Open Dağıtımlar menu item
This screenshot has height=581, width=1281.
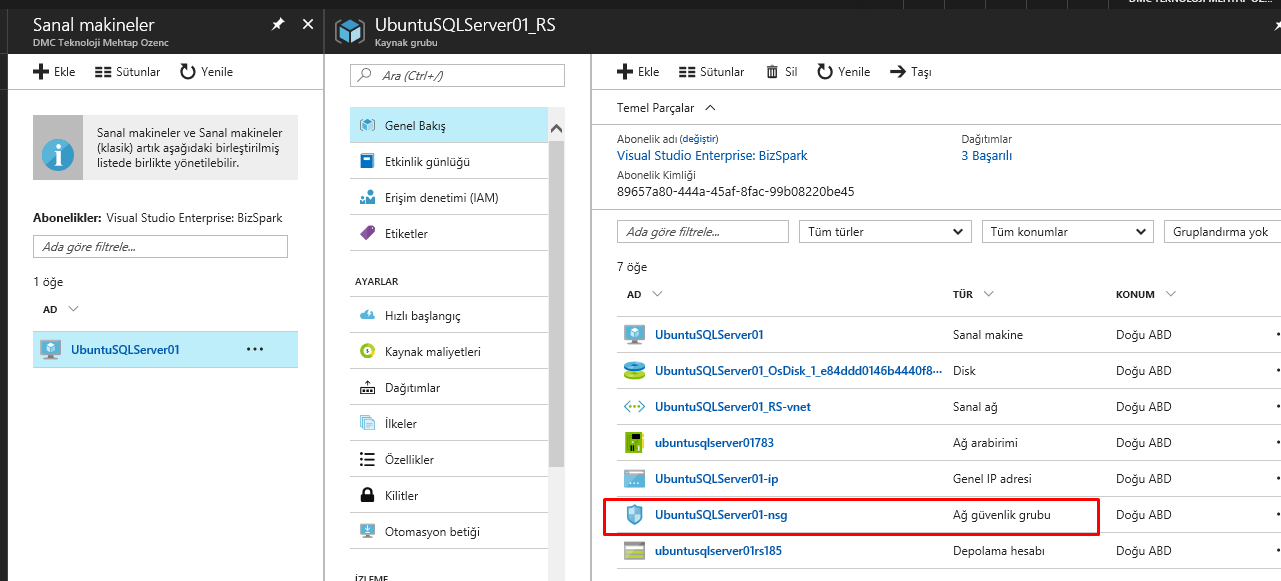[x=449, y=388]
